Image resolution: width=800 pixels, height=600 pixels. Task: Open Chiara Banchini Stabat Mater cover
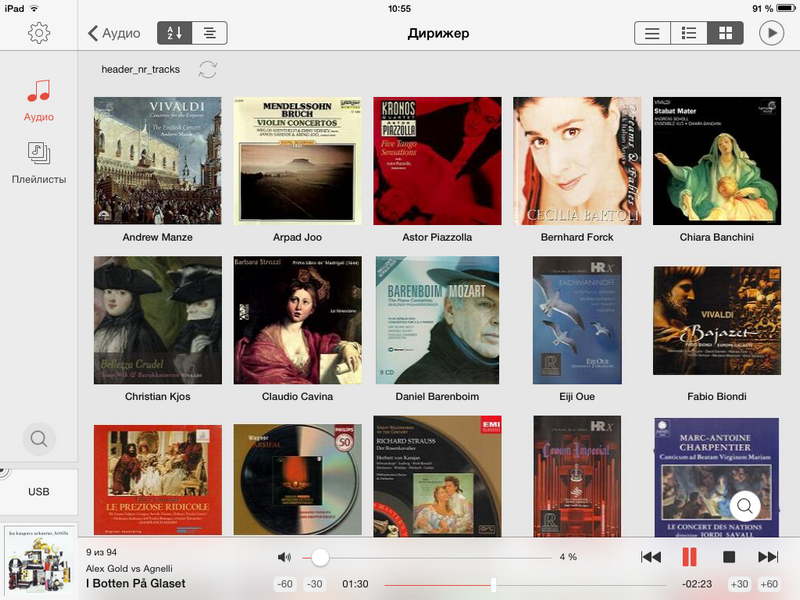point(717,161)
